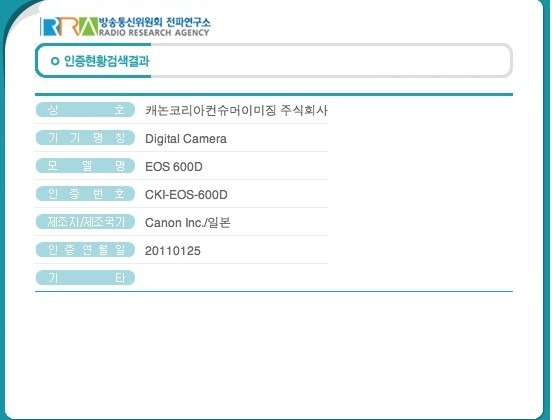Click the circle bullet before 인증현황검색결과
Viewport: 552px width, 420px height.
tap(55, 61)
